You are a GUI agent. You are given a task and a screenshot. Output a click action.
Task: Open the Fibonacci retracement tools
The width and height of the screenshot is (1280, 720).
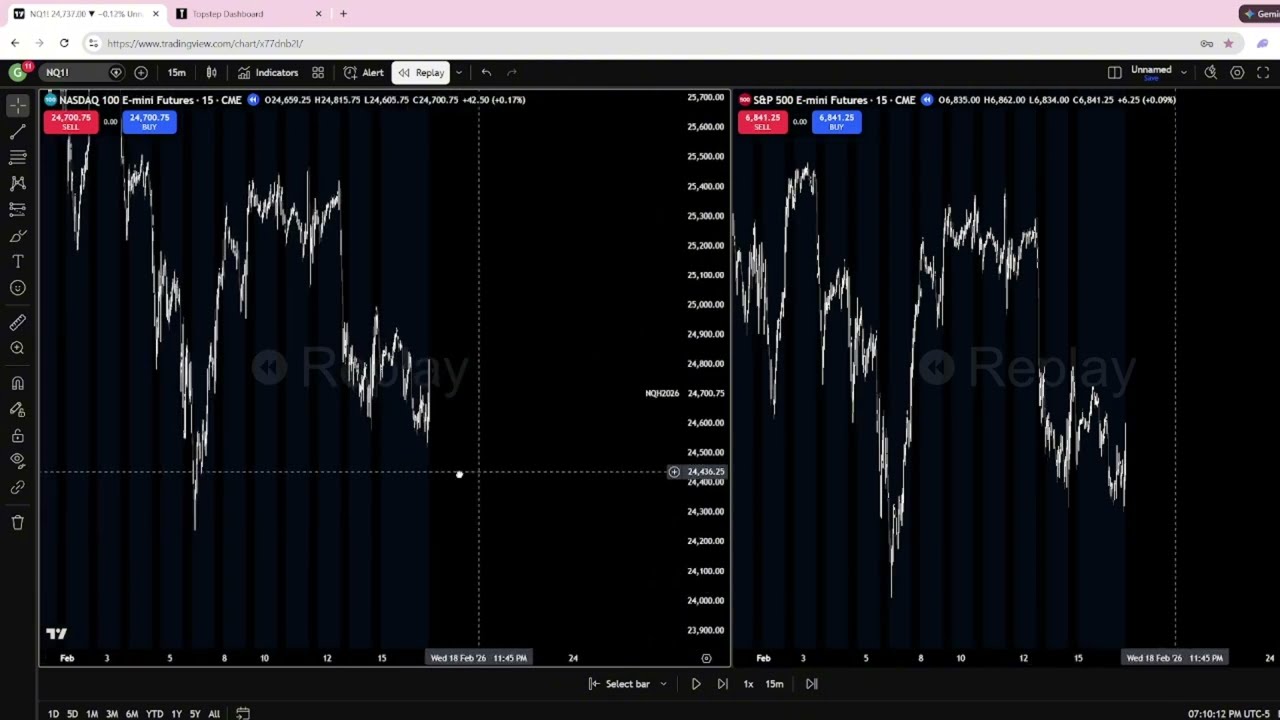coord(17,157)
